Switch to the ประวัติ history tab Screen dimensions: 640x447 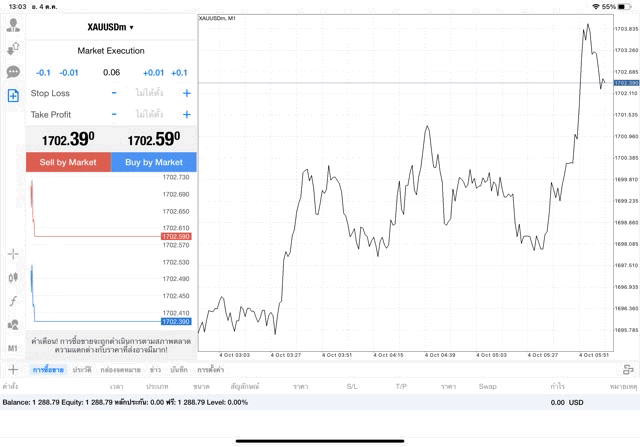click(82, 370)
